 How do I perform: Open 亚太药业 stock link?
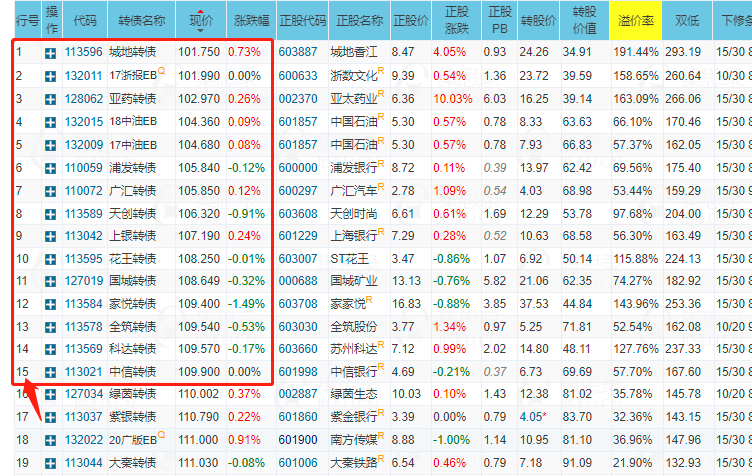click(x=354, y=99)
